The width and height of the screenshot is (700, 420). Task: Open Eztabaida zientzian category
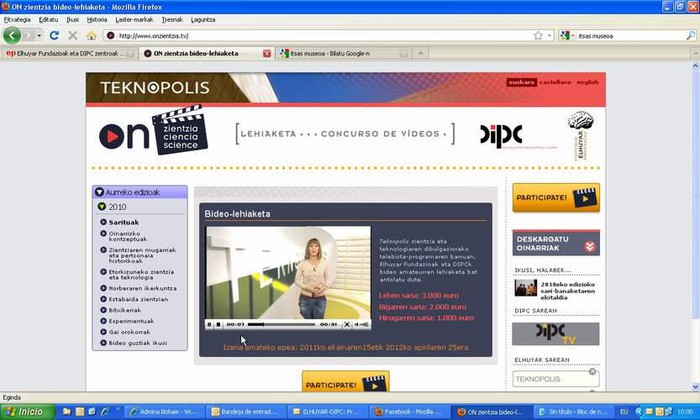138,299
